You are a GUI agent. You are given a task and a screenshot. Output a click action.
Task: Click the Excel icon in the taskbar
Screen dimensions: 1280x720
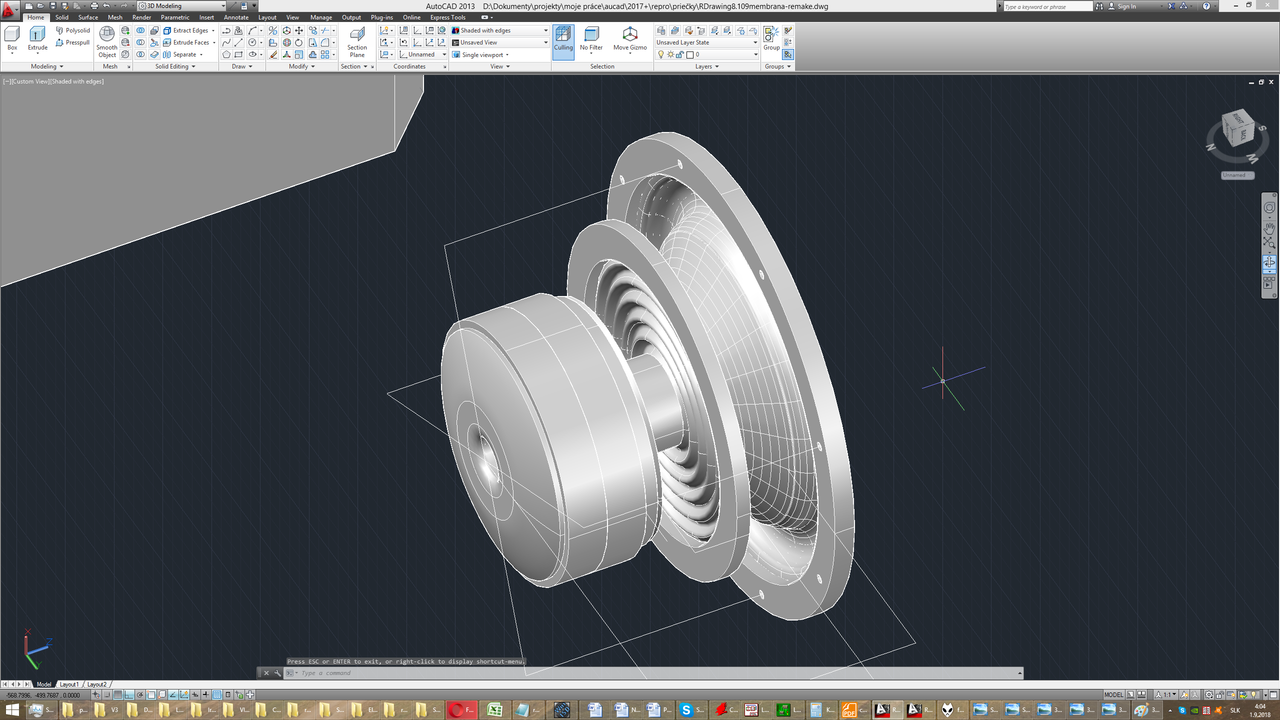[493, 710]
